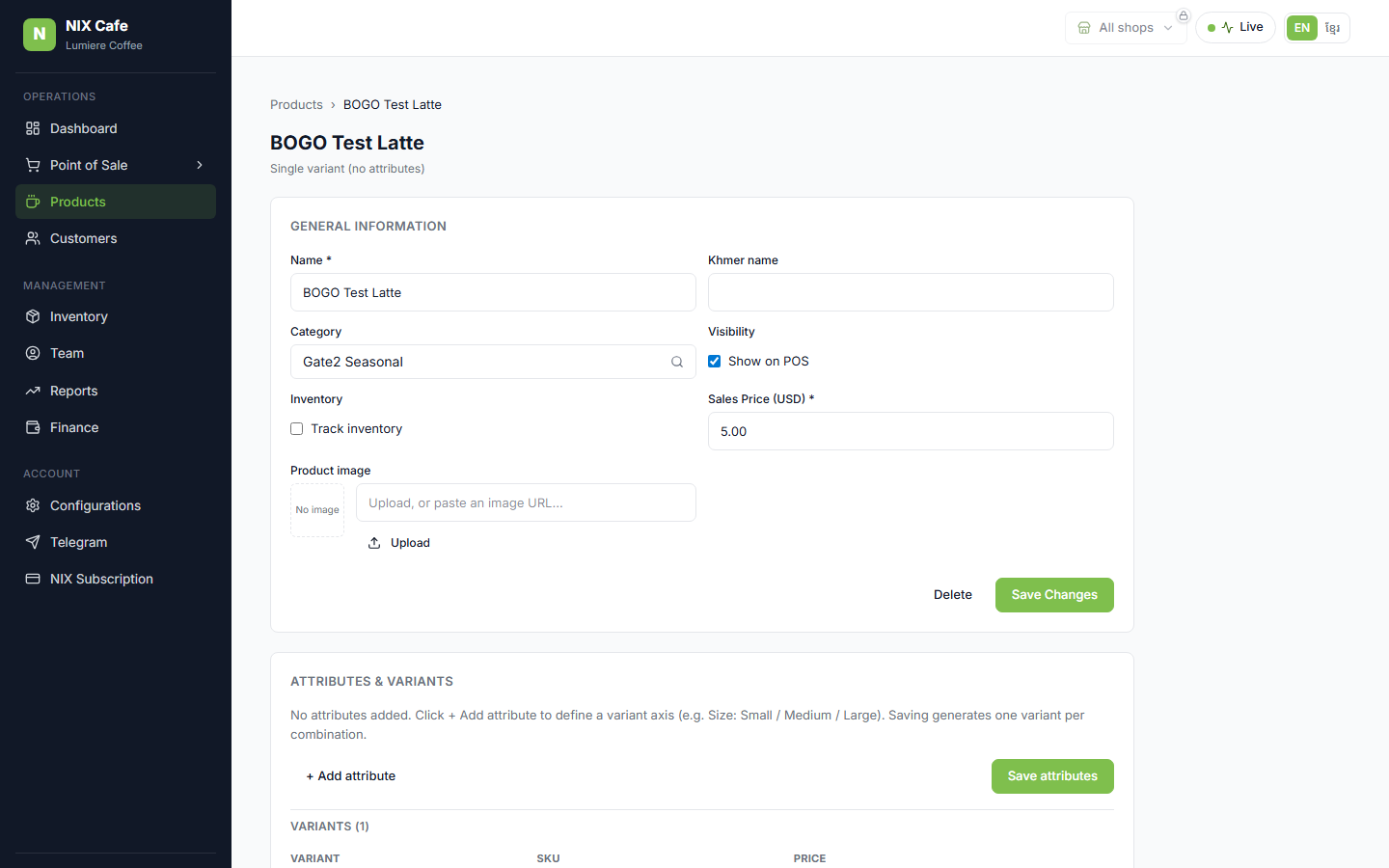
Task: Click the Configurations gear icon
Action: [x=33, y=505]
